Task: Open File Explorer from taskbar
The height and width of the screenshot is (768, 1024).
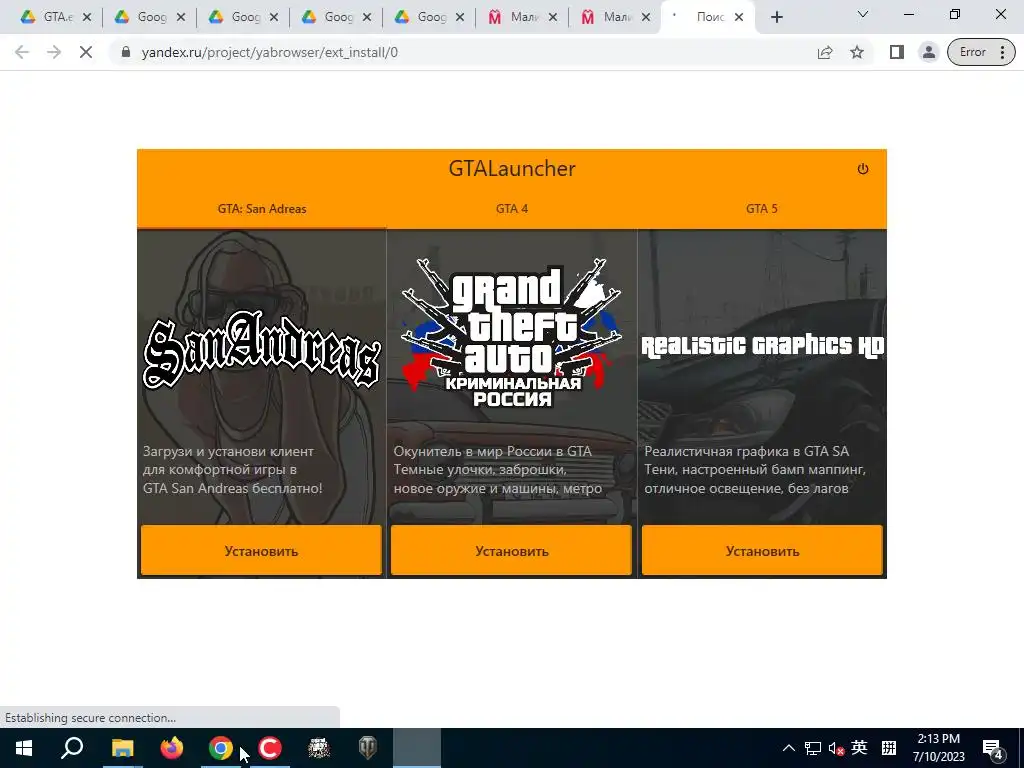Action: (122, 748)
